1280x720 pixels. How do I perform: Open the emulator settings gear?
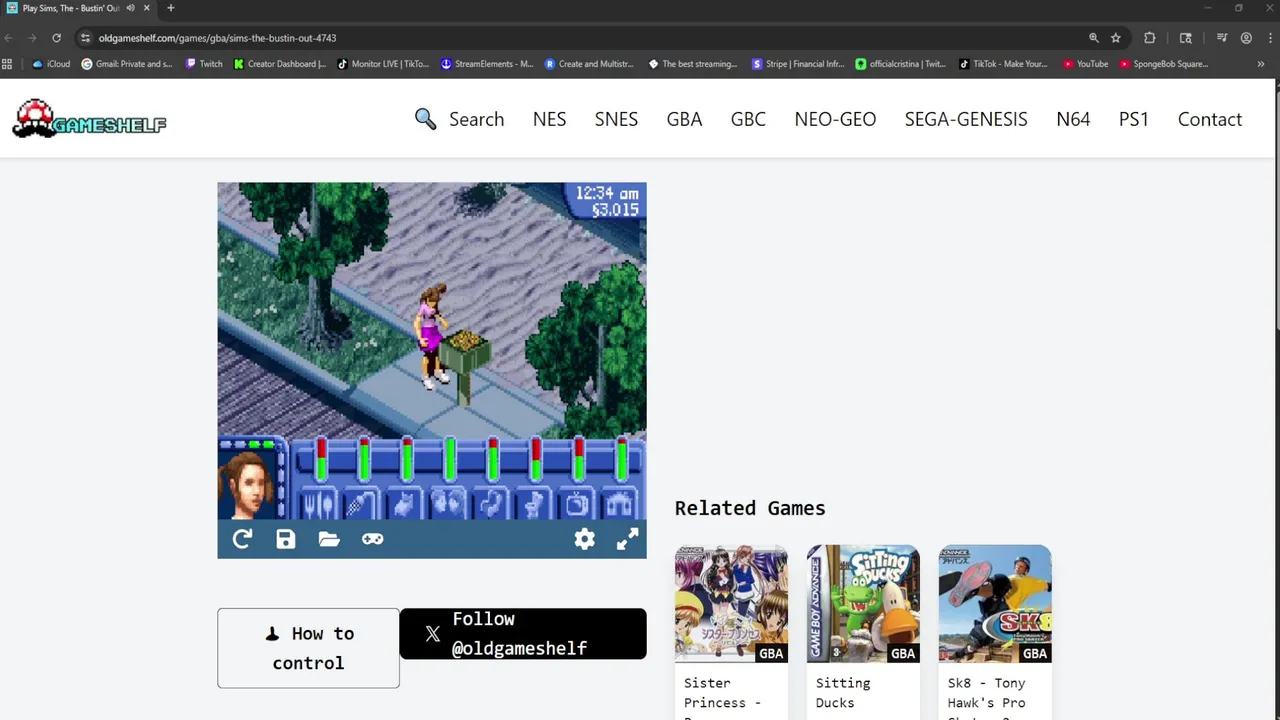pos(585,539)
